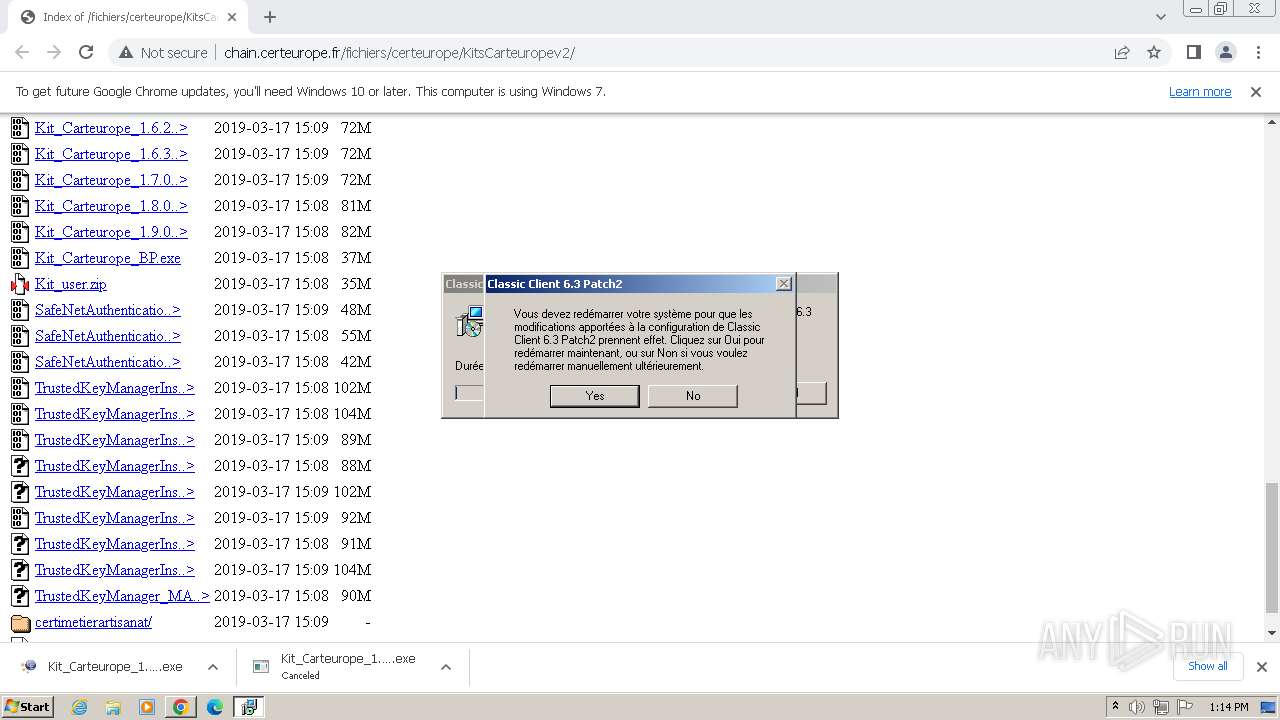1280x720 pixels.
Task: Open the Chrome three-dot menu
Action: [1258, 52]
